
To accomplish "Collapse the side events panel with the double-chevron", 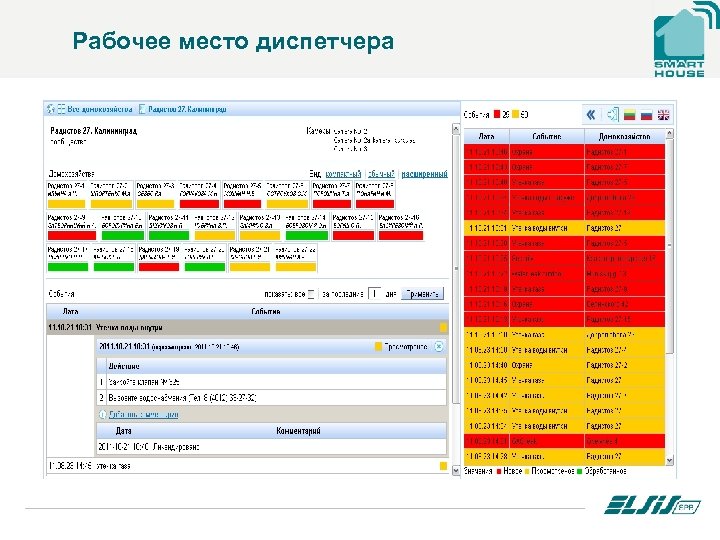I will click(591, 114).
